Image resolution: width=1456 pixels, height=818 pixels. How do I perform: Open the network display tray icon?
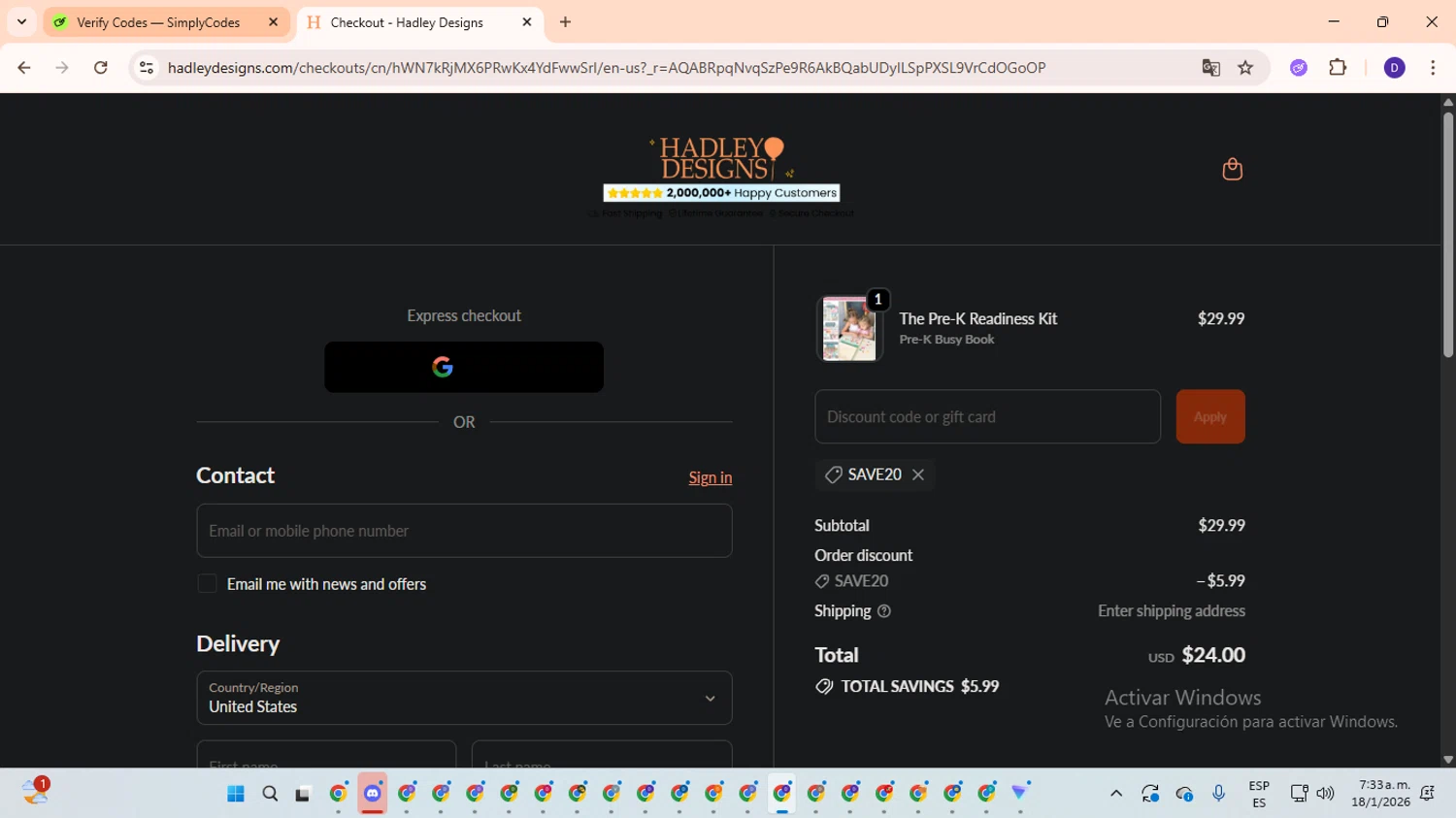[x=1299, y=794]
